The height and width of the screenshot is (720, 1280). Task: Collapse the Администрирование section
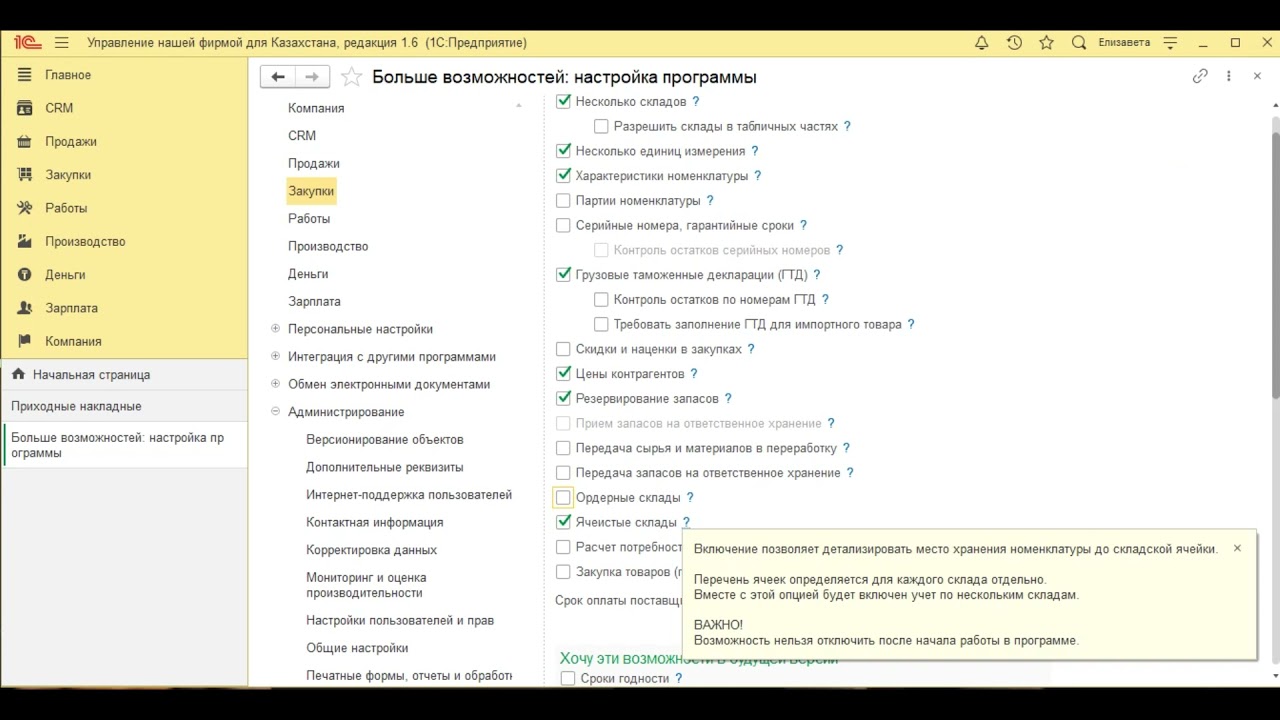coord(275,411)
